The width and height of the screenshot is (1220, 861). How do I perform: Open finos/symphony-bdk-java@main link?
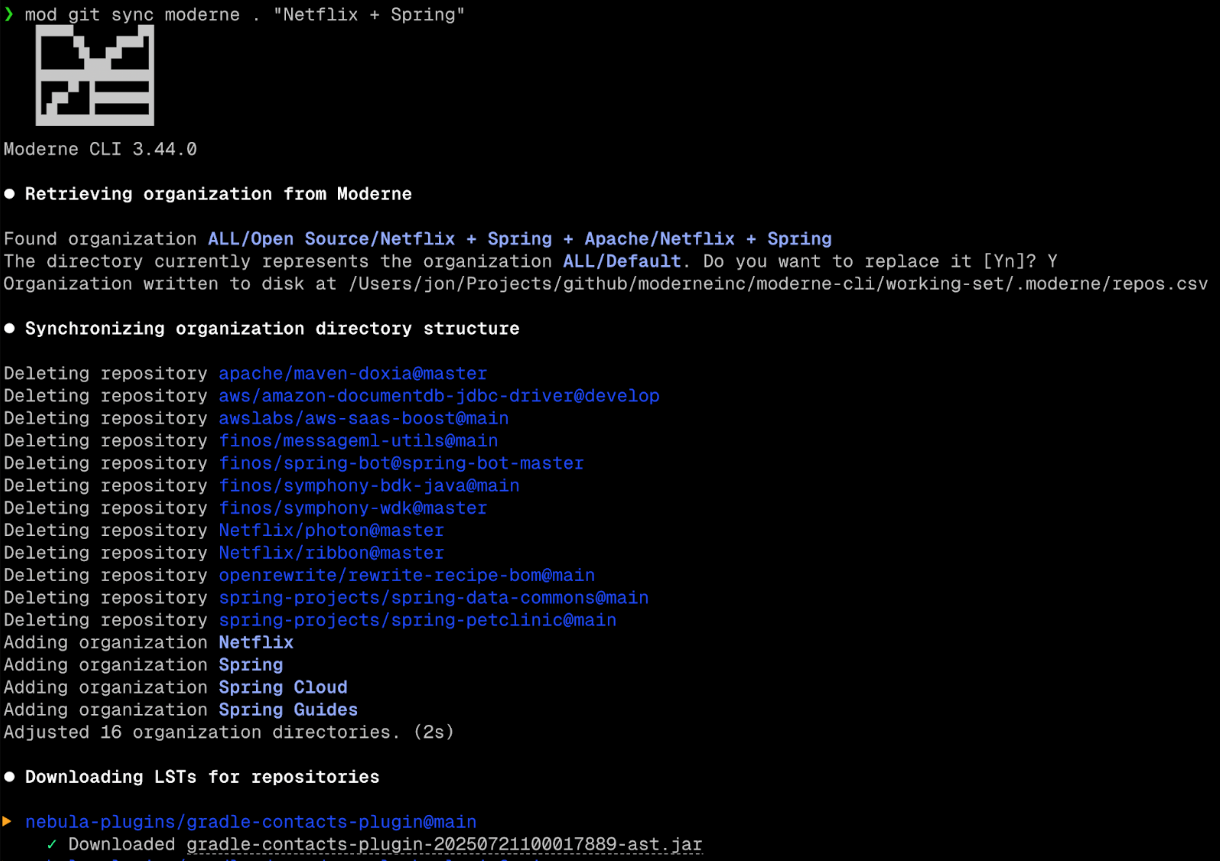(x=369, y=485)
